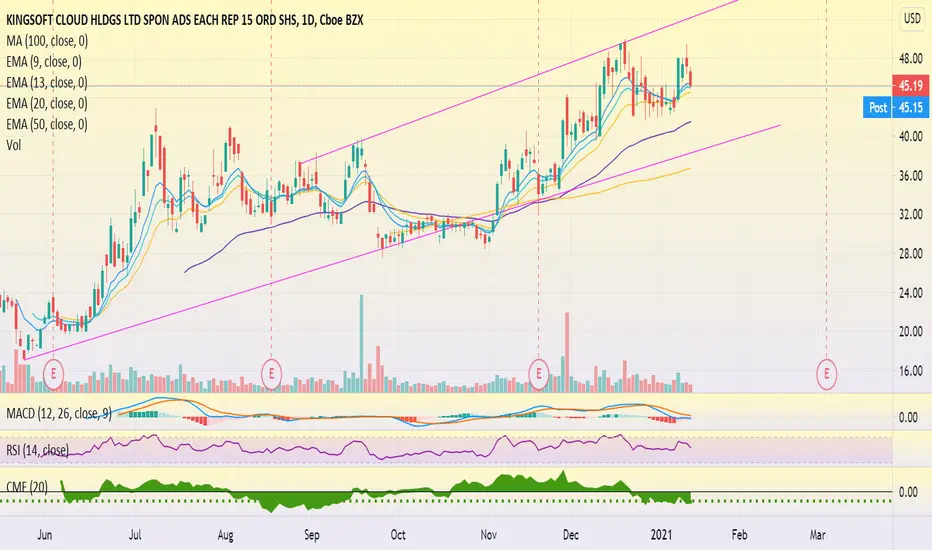
Task: Click the 2021 label on time axis
Action: pyautogui.click(x=661, y=535)
